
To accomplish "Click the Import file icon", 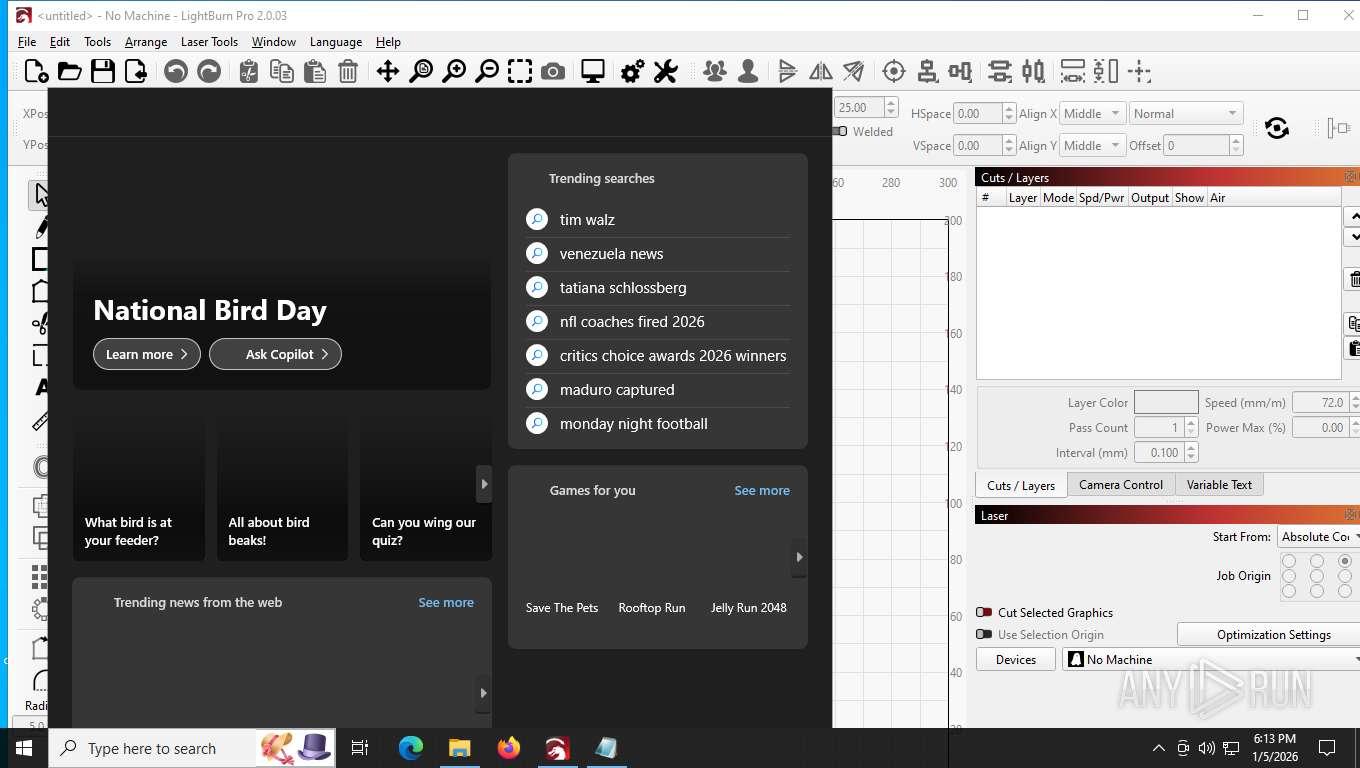I will click(135, 71).
